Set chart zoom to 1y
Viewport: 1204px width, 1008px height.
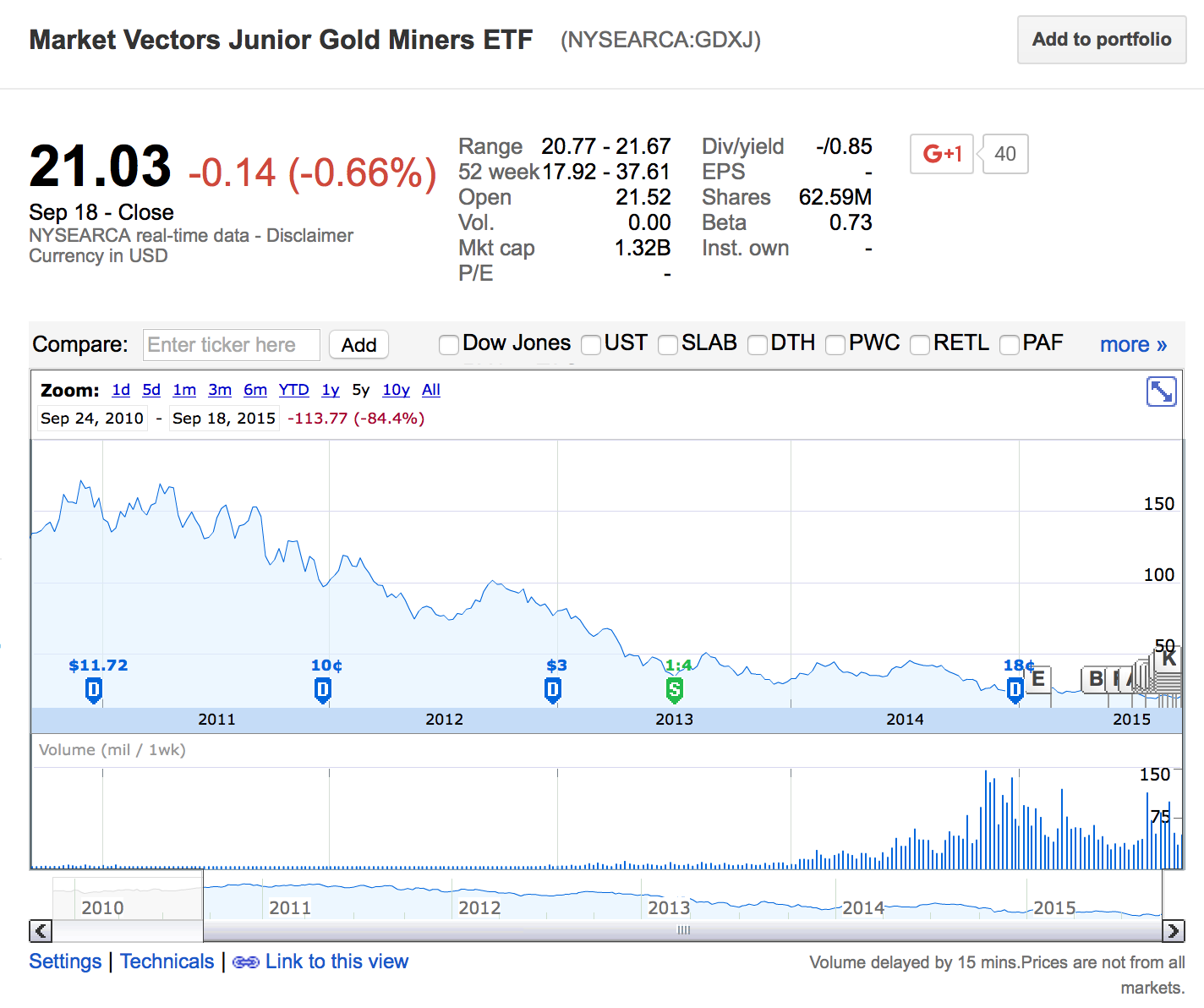coord(330,390)
